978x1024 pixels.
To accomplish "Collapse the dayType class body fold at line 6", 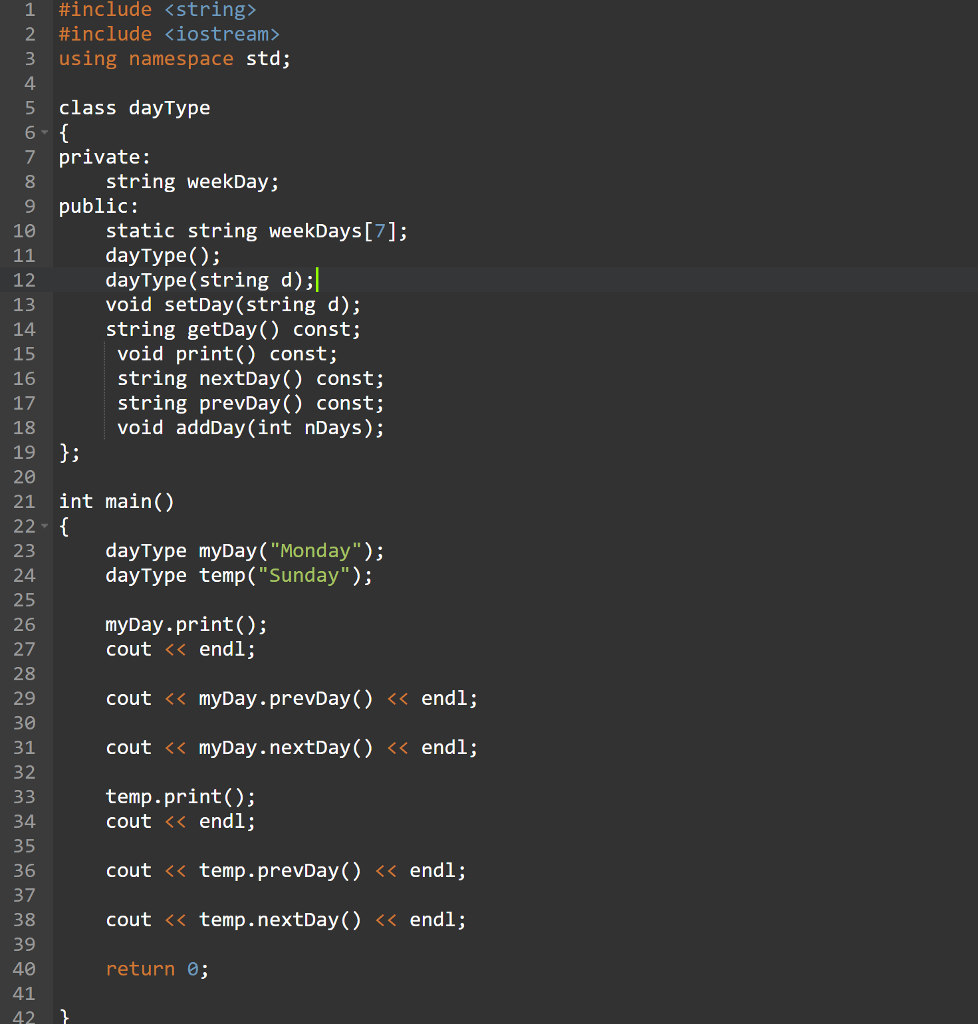I will pos(42,132).
